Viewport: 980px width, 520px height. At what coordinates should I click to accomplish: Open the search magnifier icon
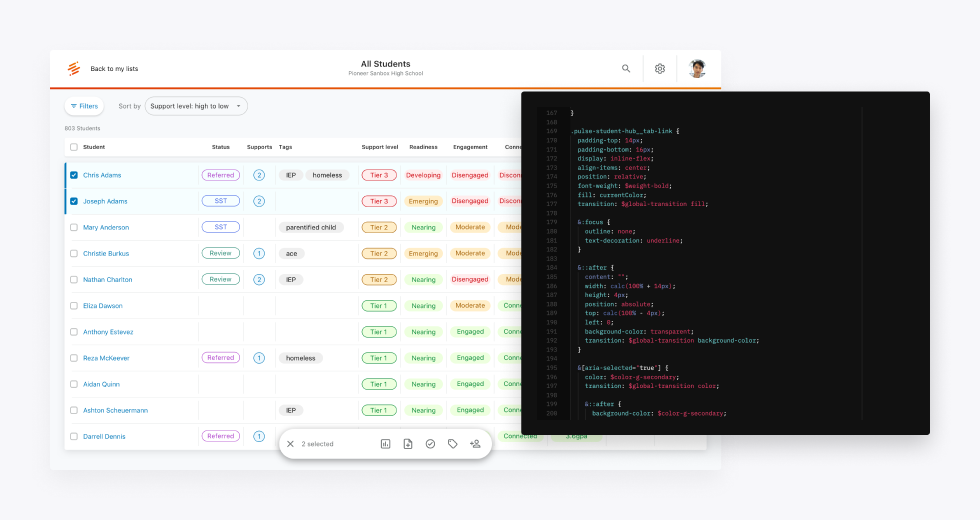click(626, 69)
